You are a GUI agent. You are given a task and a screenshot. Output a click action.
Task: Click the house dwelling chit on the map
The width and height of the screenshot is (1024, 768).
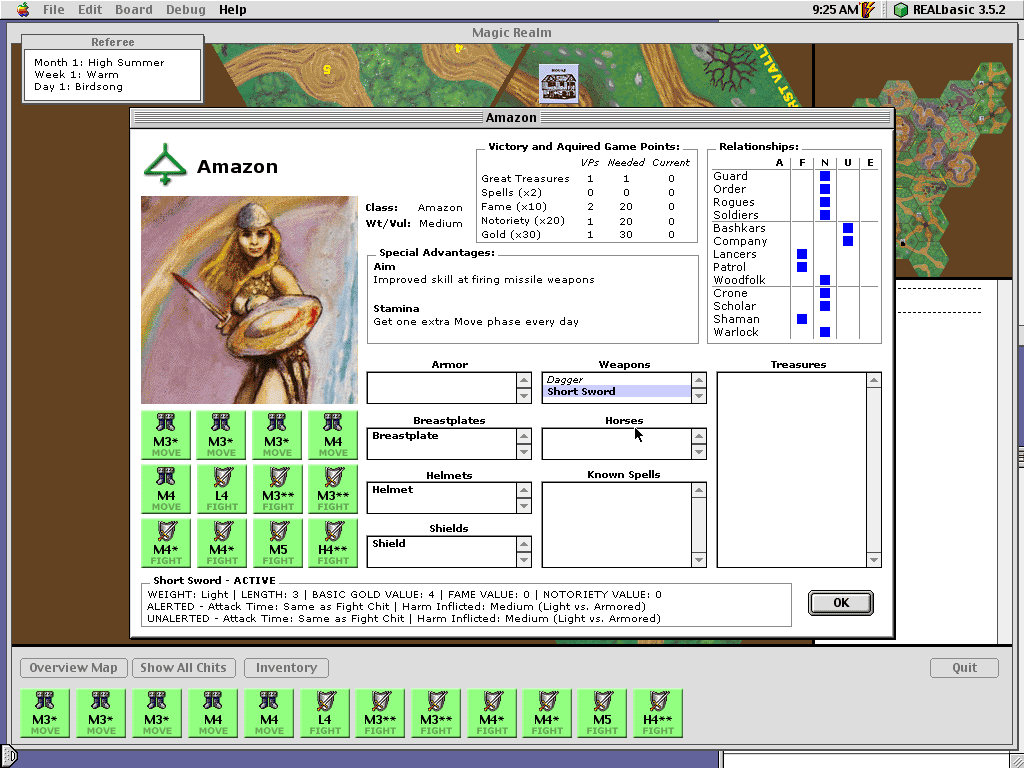[x=559, y=84]
